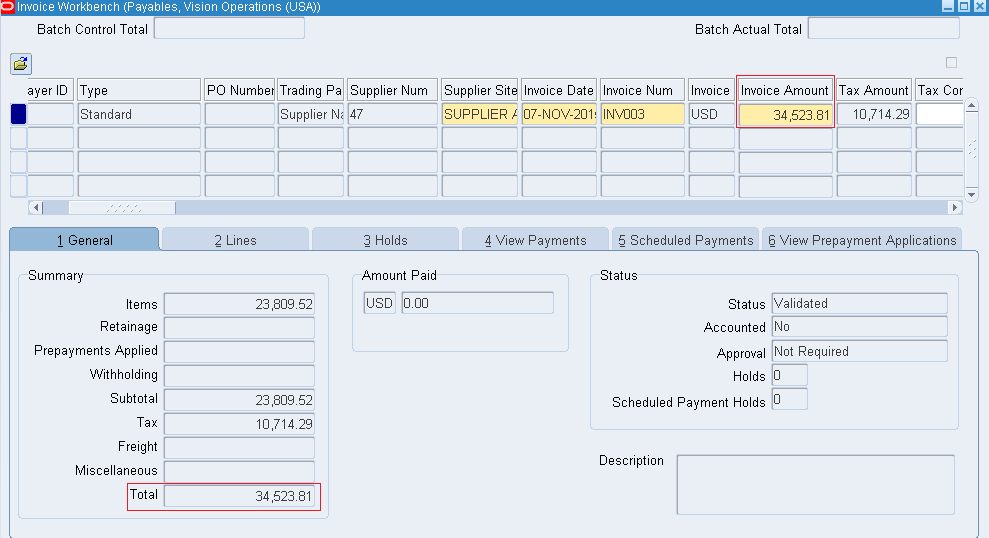Show View Prepayment Applications tab
Viewport: 989px width, 538px height.
(x=862, y=240)
